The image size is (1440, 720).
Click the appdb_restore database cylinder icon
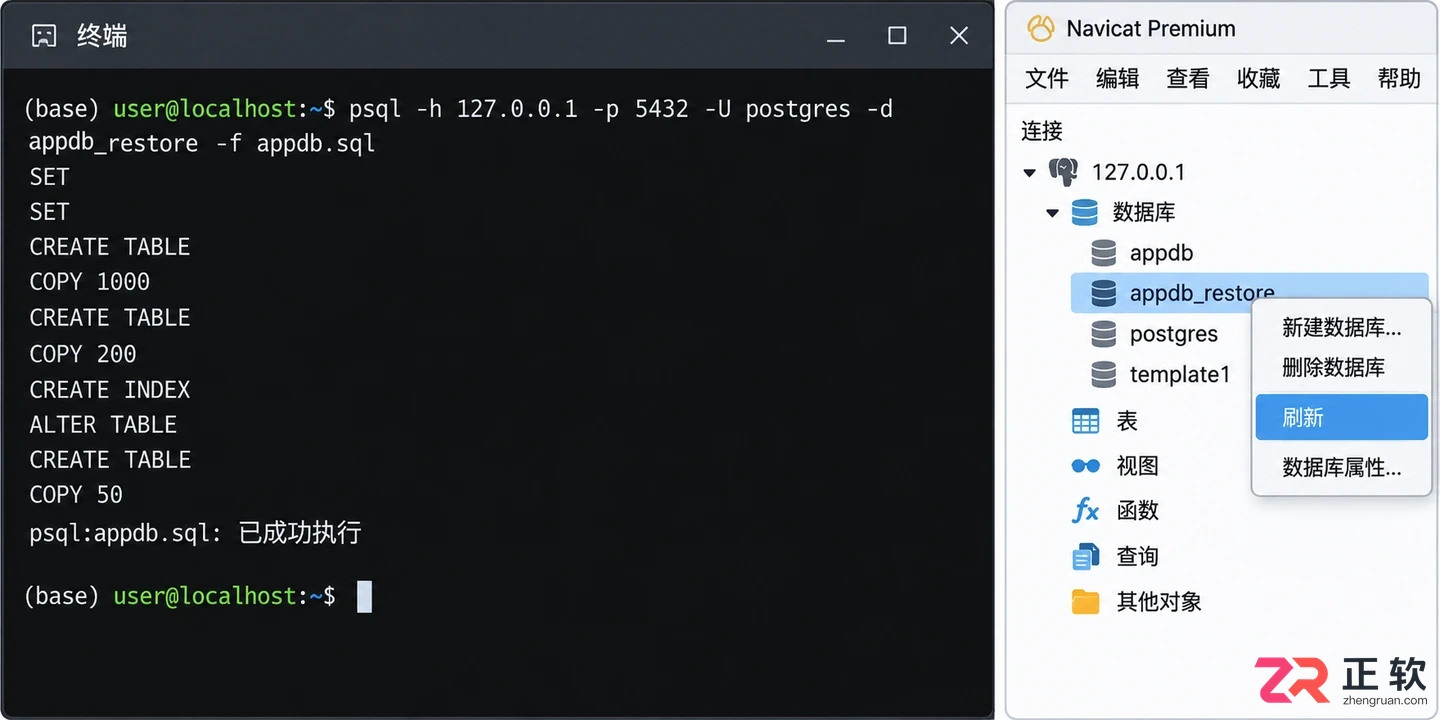click(1103, 293)
